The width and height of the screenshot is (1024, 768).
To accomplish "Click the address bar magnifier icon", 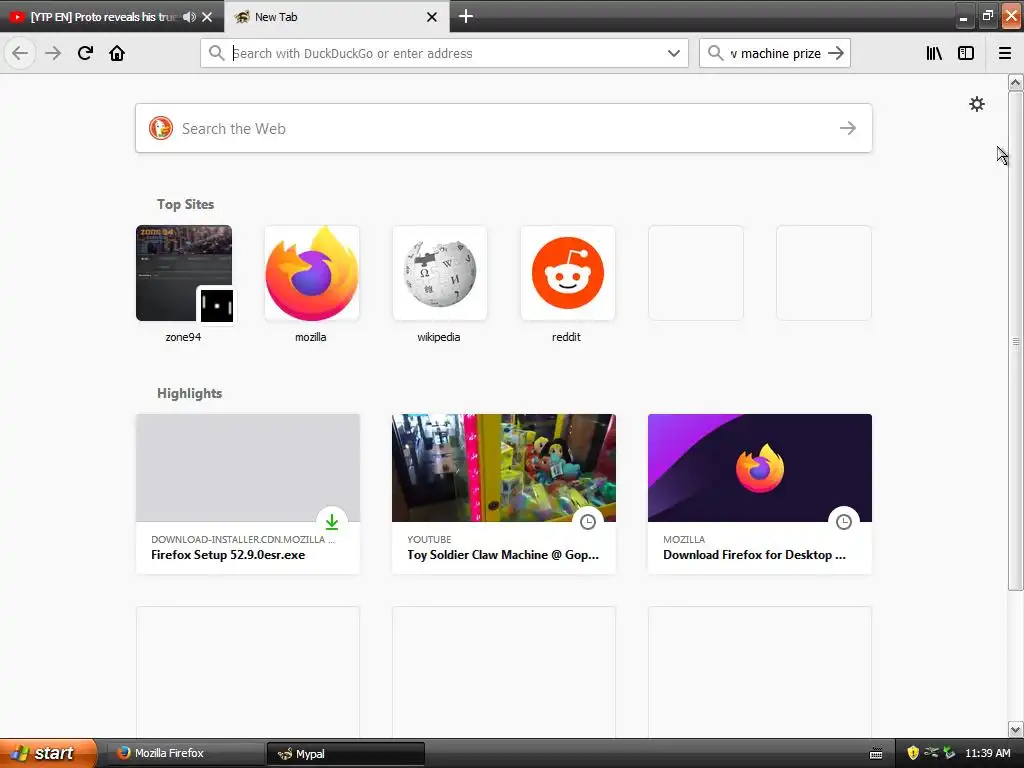I will pyautogui.click(x=217, y=53).
